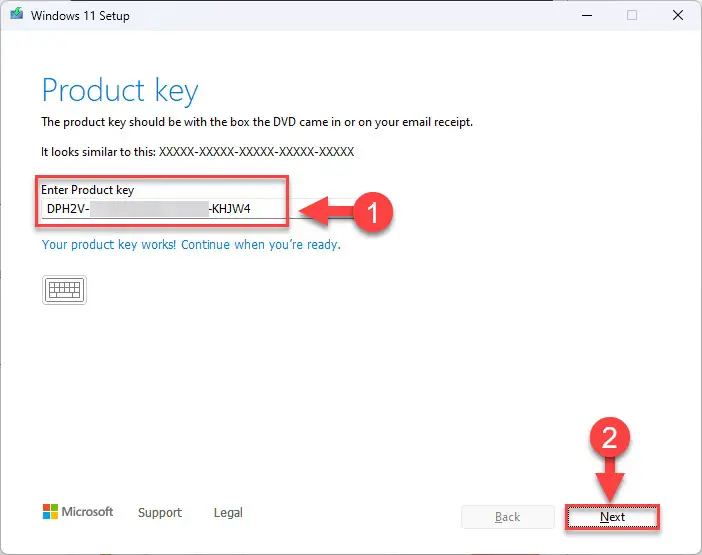Minimize the Windows 11 Setup window
Viewport: 702px width, 555px height.
pyautogui.click(x=587, y=15)
